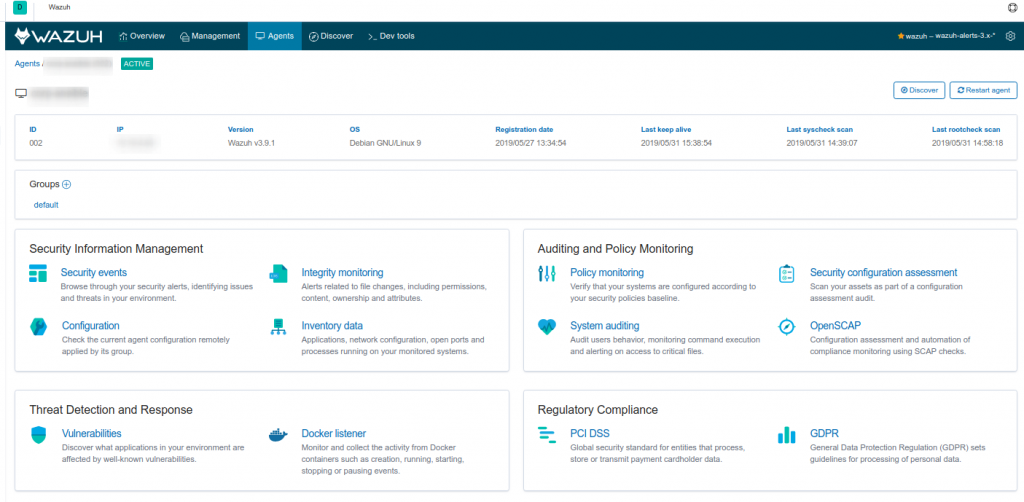Click the Security Information Management heading
The image size is (1024, 502).
click(116, 249)
